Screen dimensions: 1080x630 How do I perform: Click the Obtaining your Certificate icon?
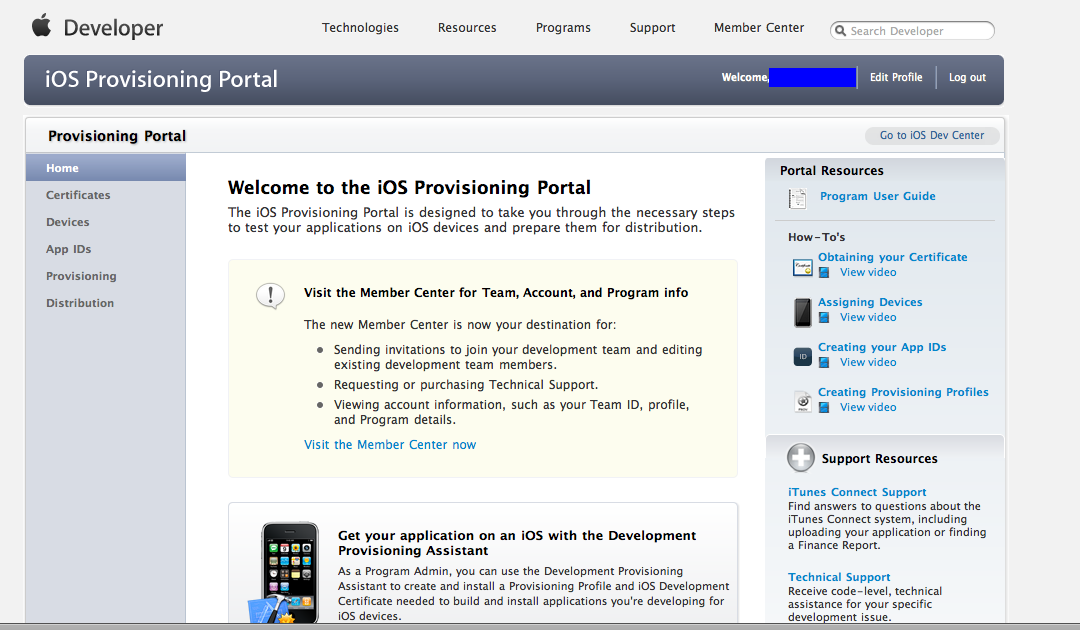[x=802, y=266]
